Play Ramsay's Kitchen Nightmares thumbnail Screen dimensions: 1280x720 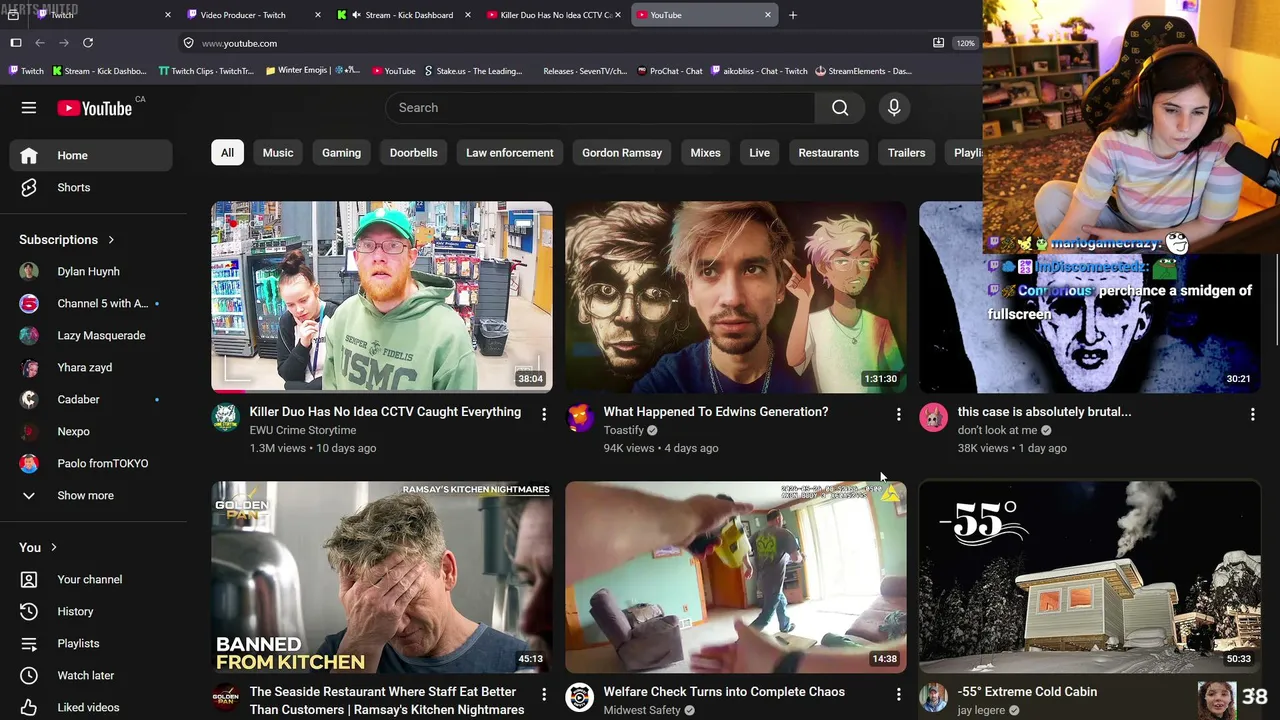click(382, 577)
